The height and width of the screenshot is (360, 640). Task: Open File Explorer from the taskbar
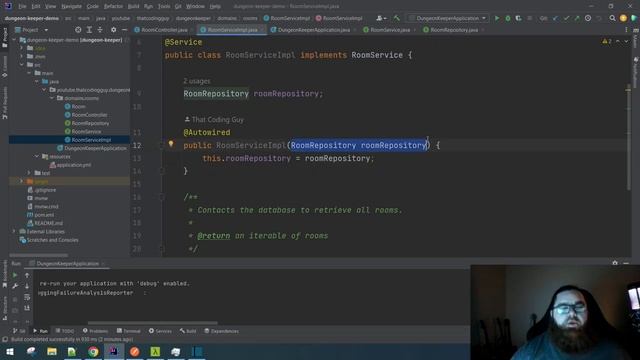click(x=52, y=351)
